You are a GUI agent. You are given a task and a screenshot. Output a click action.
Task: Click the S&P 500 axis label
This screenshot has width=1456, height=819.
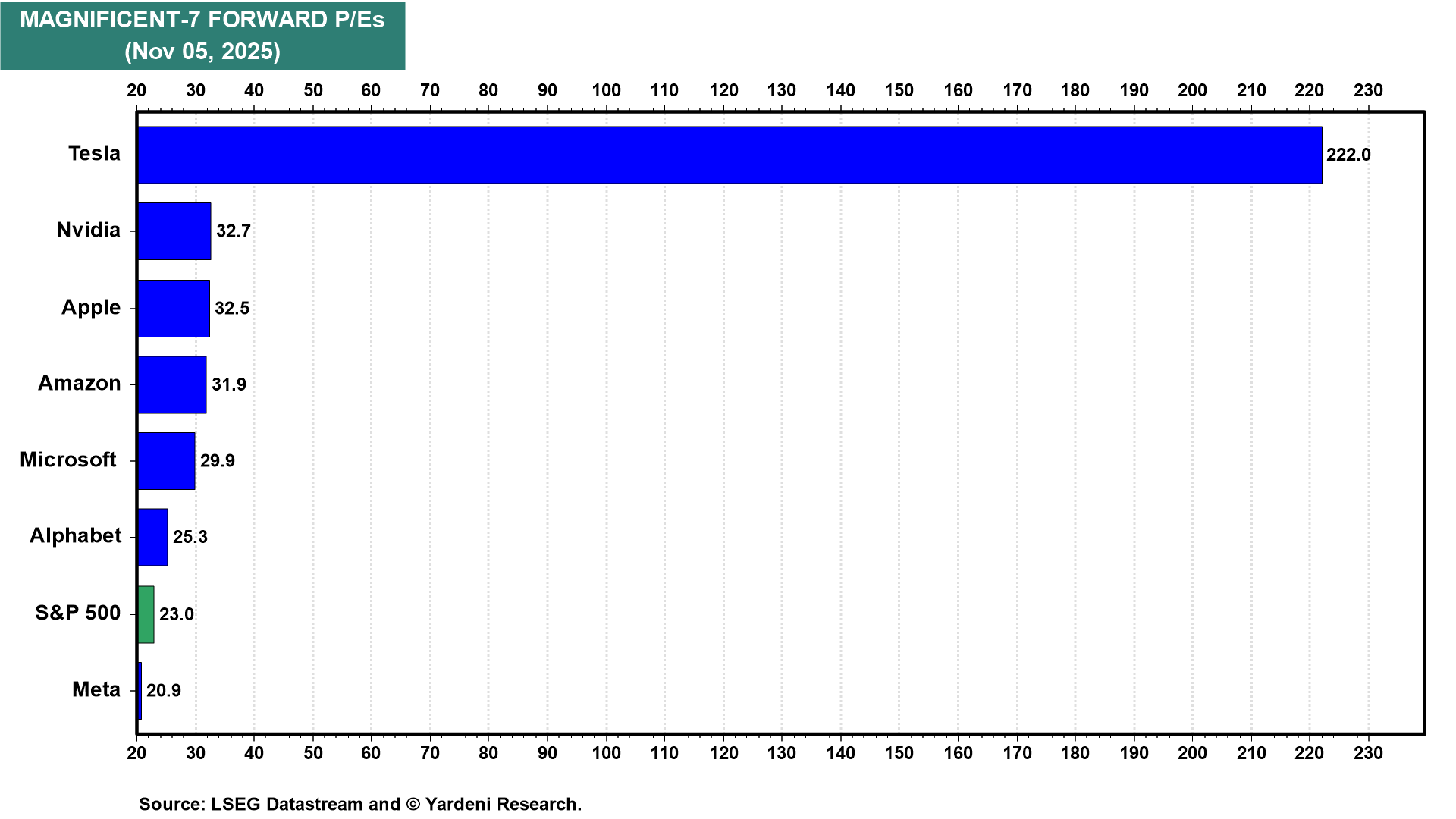[x=77, y=613]
